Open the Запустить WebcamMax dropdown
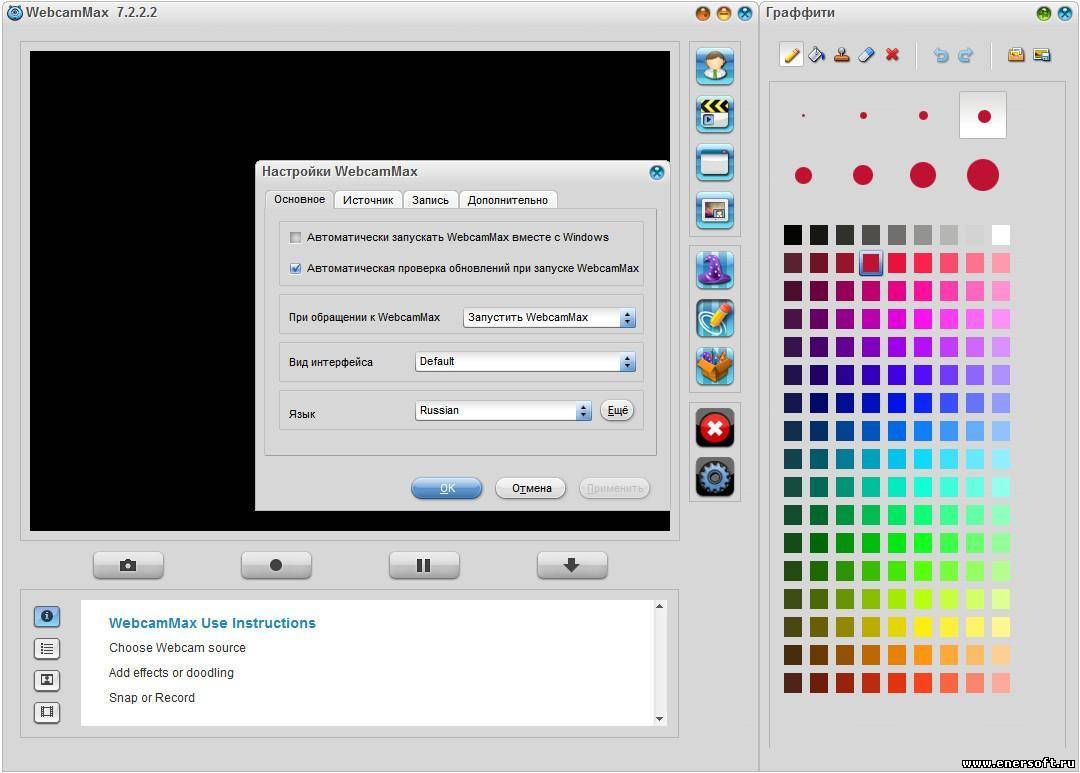The image size is (1080, 773). click(549, 318)
